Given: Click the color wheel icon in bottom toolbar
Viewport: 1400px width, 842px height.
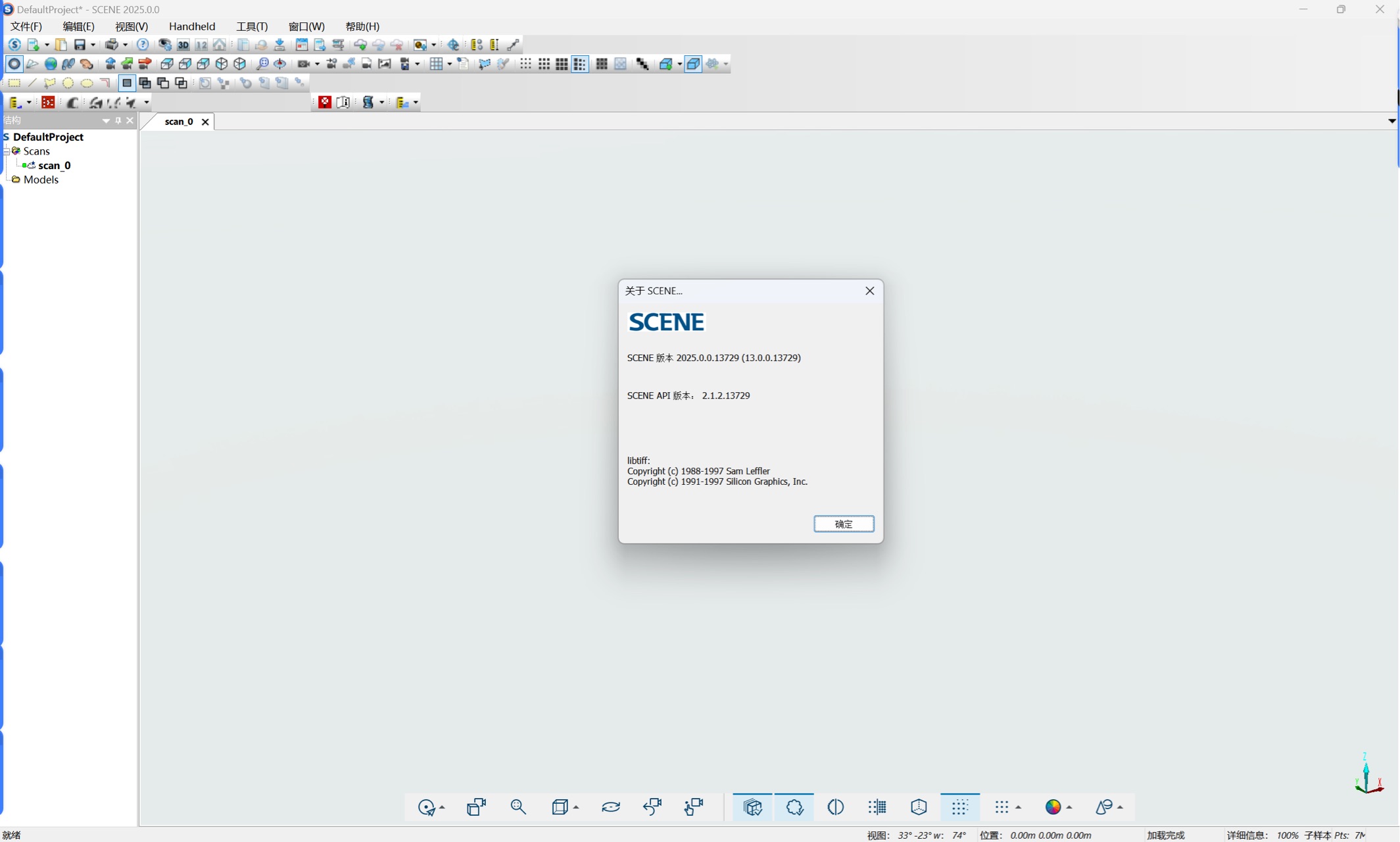Looking at the screenshot, I should click(x=1053, y=807).
